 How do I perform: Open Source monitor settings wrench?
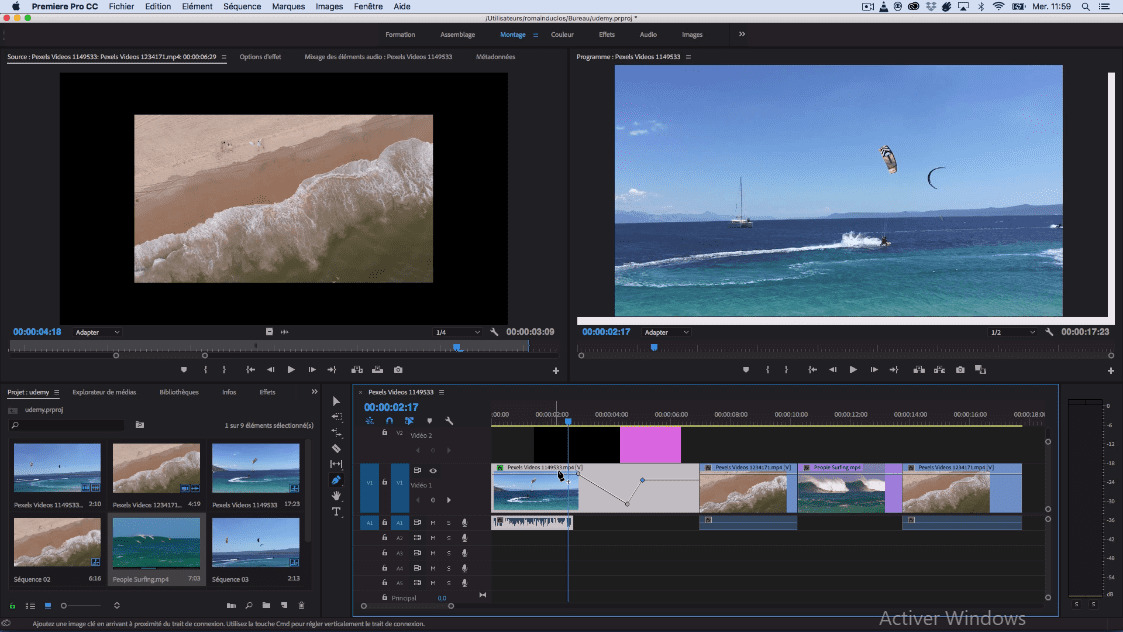[x=494, y=332]
